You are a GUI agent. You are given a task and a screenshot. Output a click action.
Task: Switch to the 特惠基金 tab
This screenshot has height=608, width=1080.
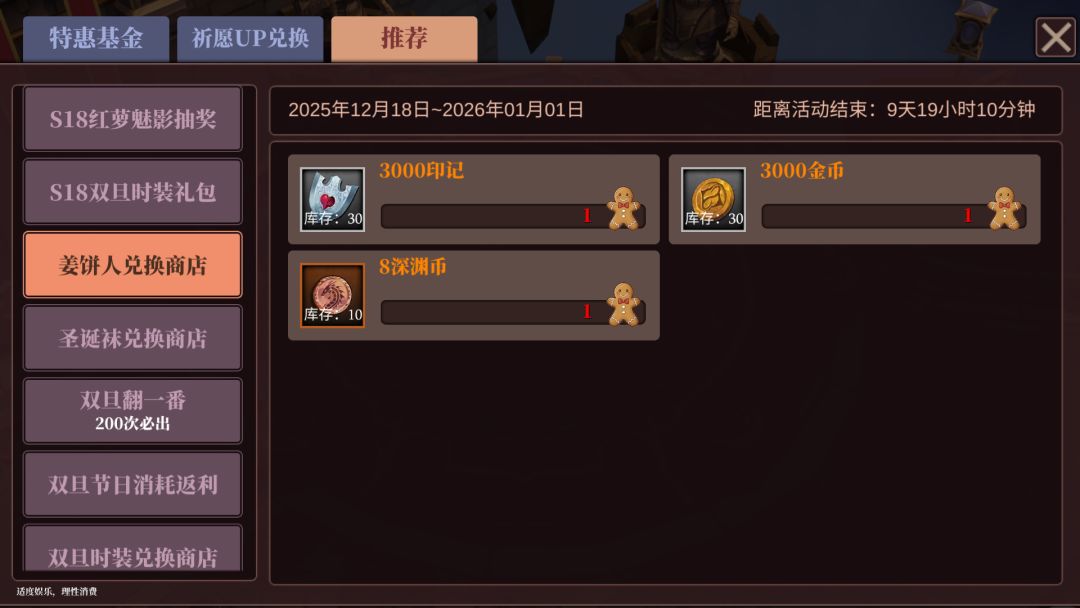point(96,39)
